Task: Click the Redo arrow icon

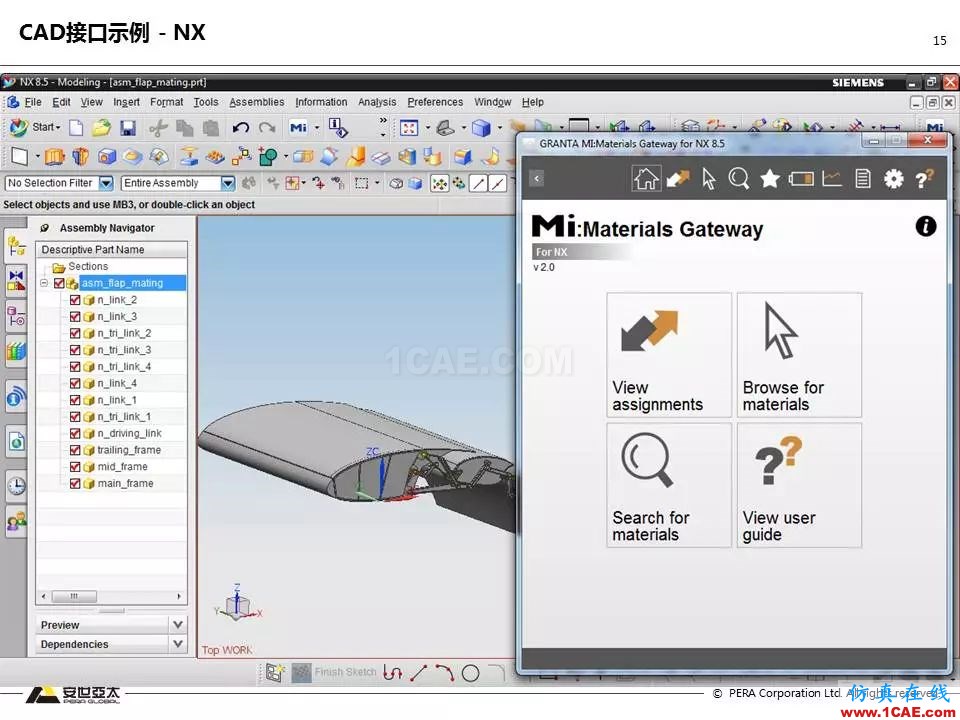Action: 267,127
